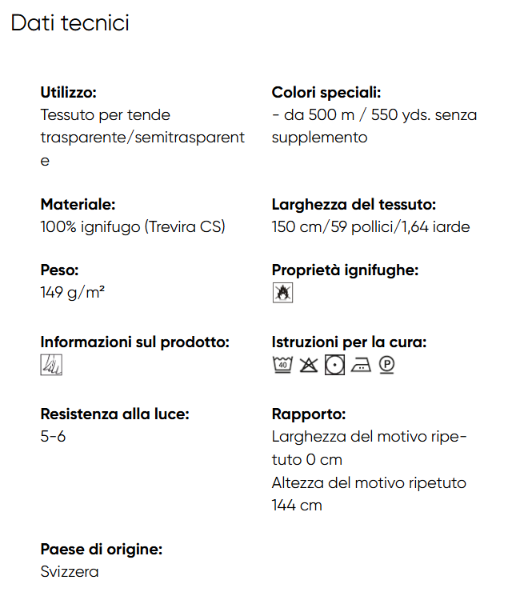The height and width of the screenshot is (590, 522).
Task: Click the Istruzioni per la cura label
Action: [349, 342]
